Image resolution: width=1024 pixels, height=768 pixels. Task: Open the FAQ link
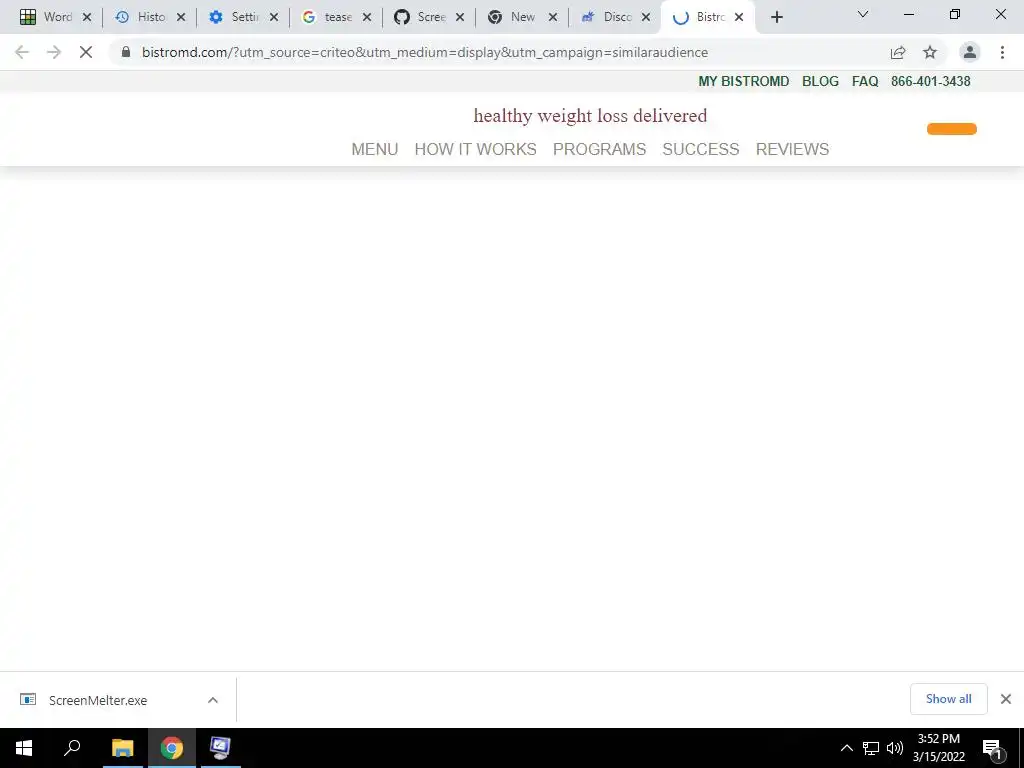865,82
